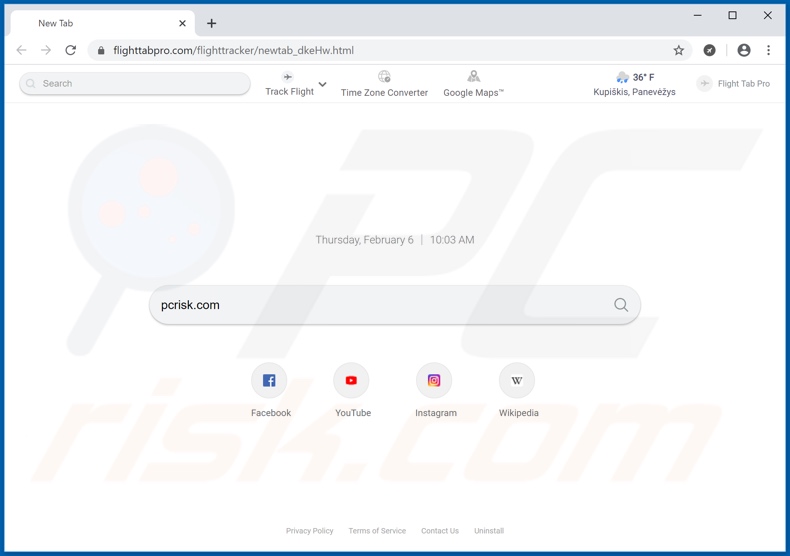This screenshot has width=790, height=556.
Task: Reload the current page
Action: [x=71, y=50]
